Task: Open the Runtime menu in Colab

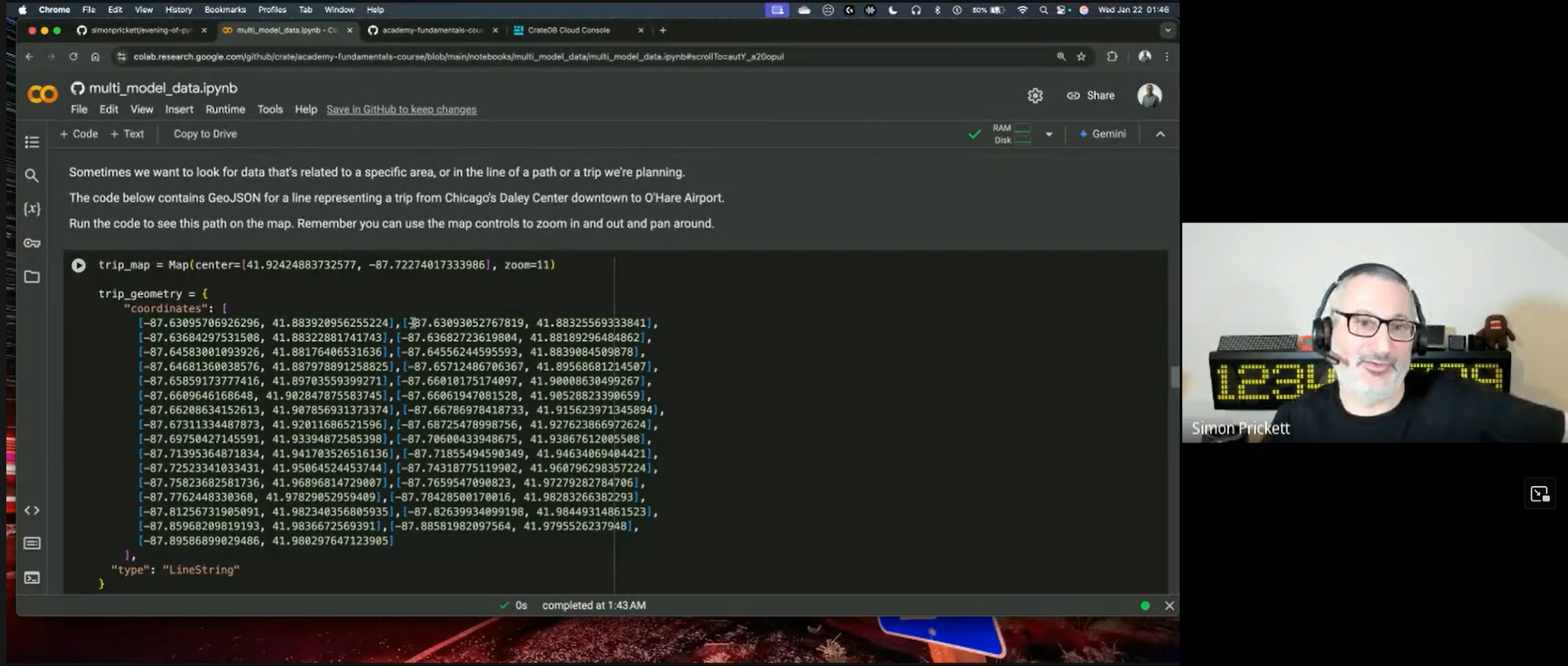Action: coord(225,109)
